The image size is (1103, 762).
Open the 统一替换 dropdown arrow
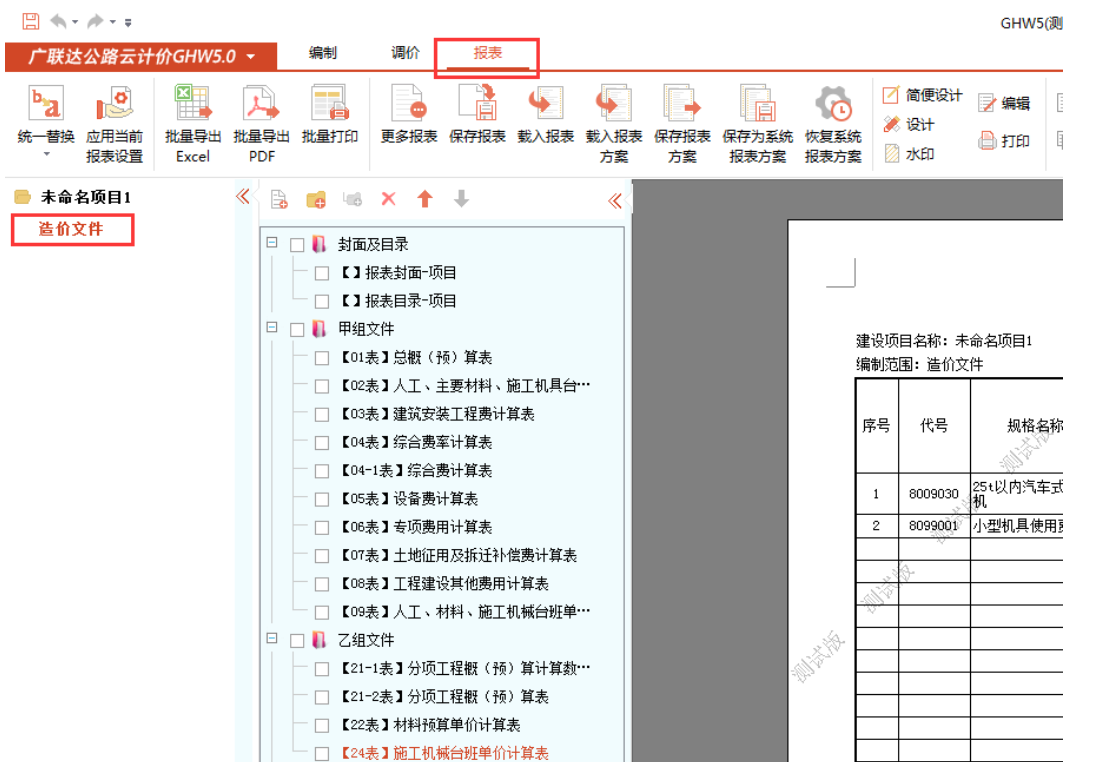click(45, 155)
